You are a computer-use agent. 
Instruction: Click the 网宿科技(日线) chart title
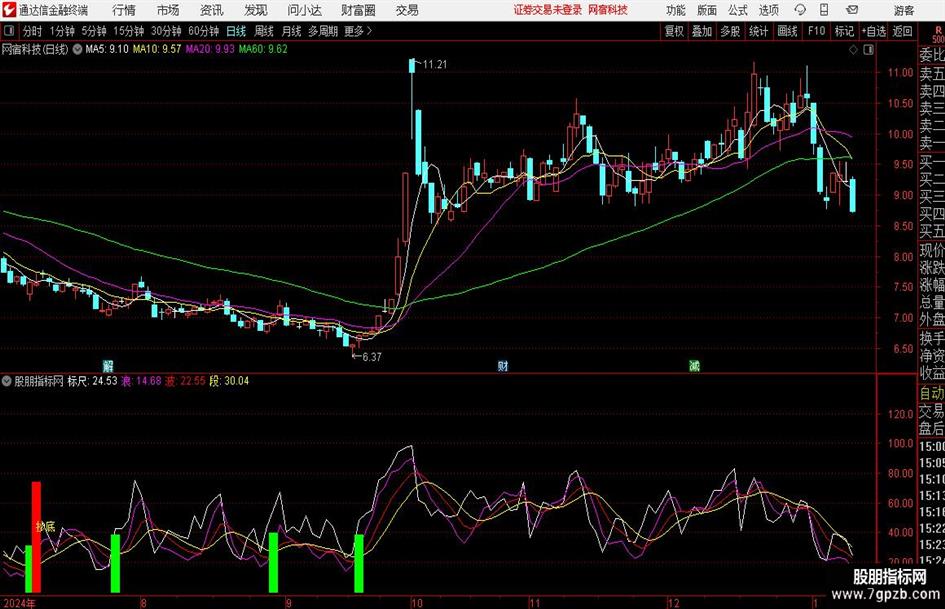pos(35,49)
